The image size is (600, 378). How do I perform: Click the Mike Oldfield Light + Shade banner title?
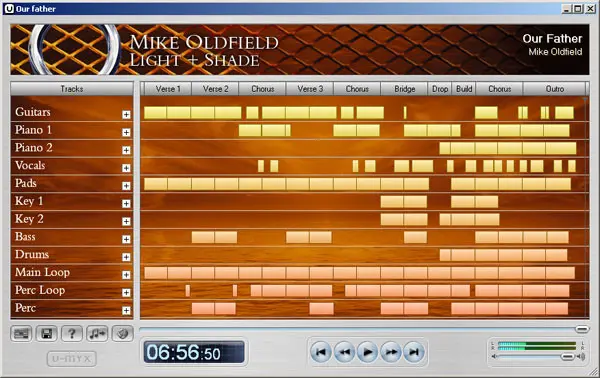pyautogui.click(x=204, y=51)
